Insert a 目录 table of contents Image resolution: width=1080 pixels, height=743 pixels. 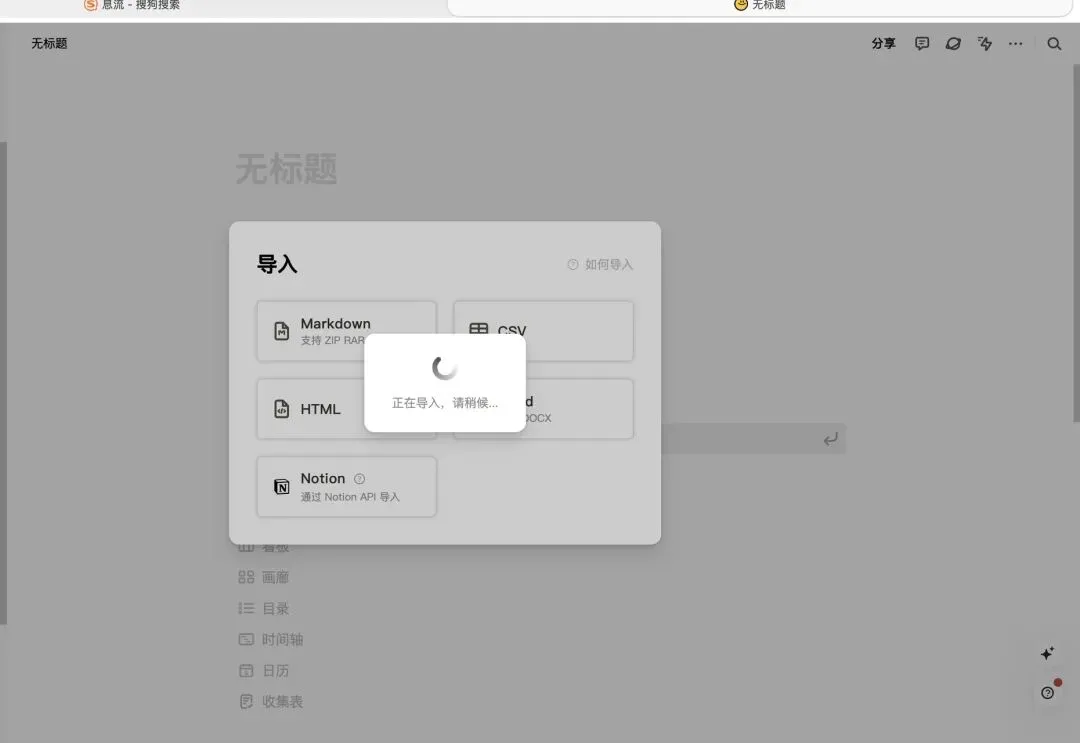tap(264, 608)
